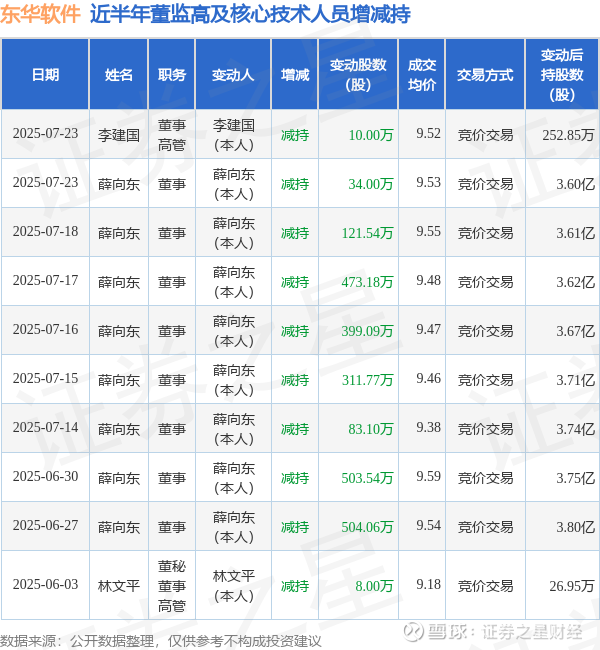Select the 3.61亿 holding value
Viewport: 600px width, 650px height.
pyautogui.click(x=575, y=233)
